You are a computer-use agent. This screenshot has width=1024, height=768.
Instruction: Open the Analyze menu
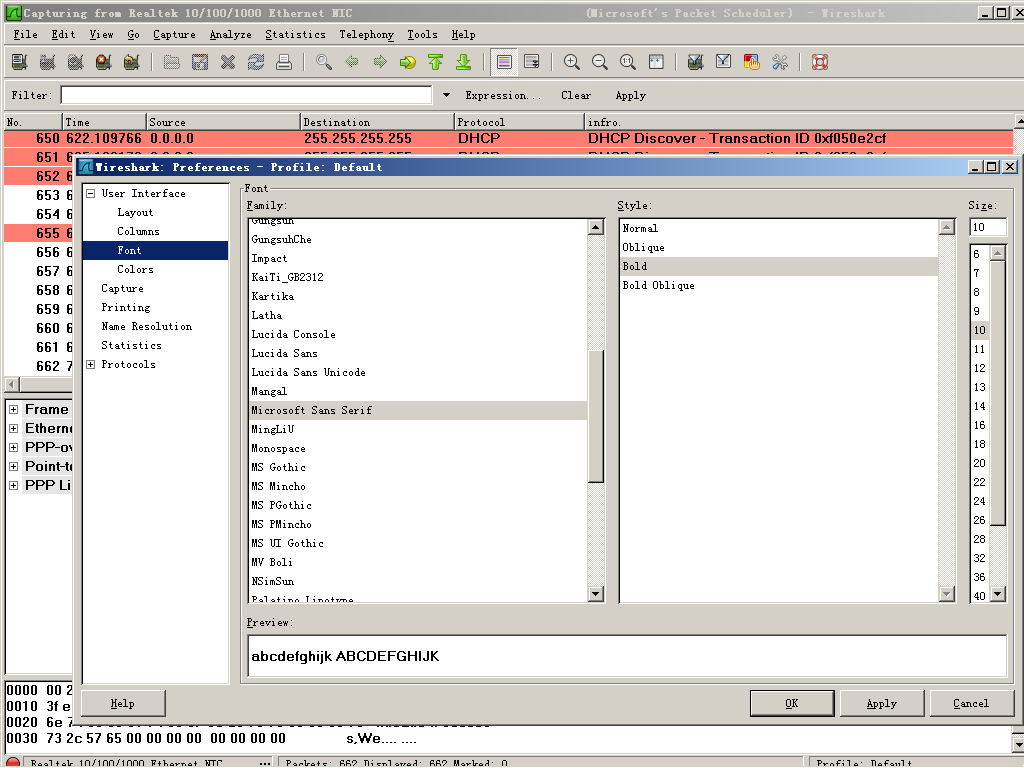tap(230, 34)
